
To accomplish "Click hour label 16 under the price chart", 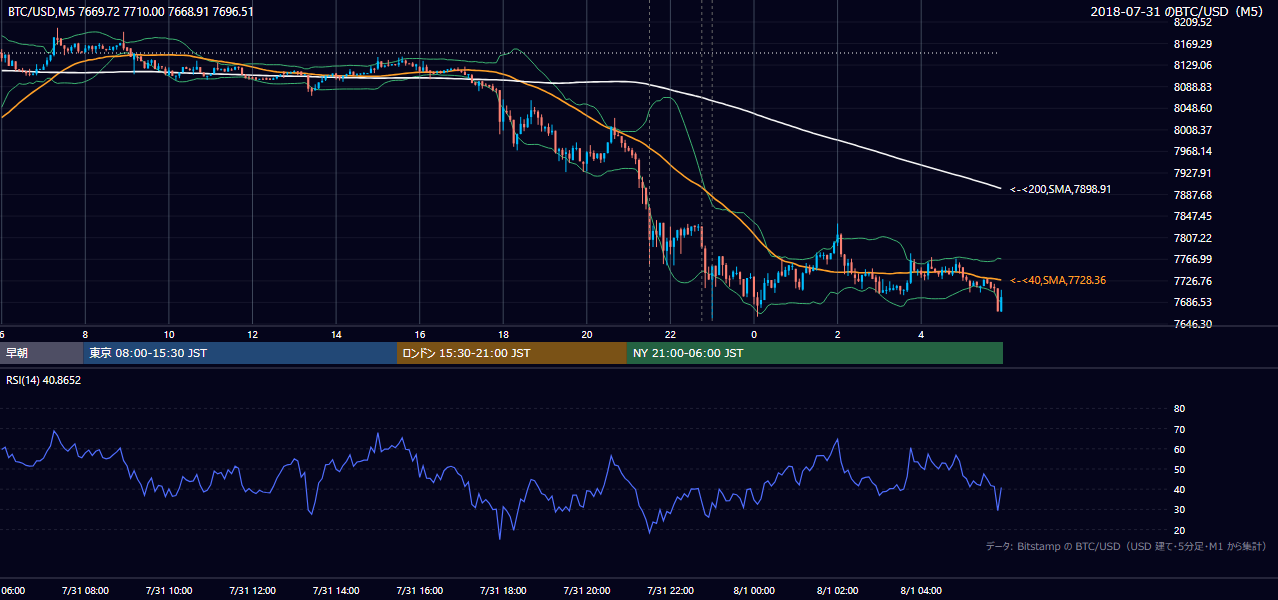I will click(x=420, y=334).
